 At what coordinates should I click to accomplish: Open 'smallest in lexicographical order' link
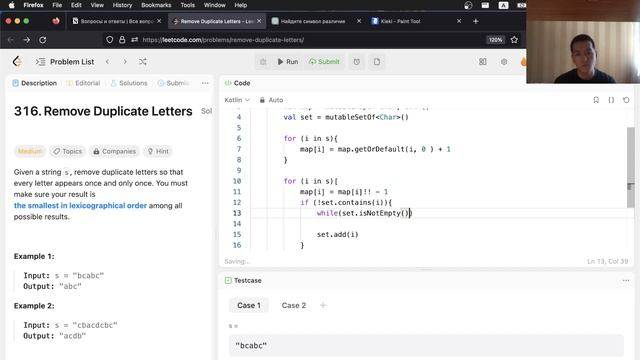coord(80,205)
